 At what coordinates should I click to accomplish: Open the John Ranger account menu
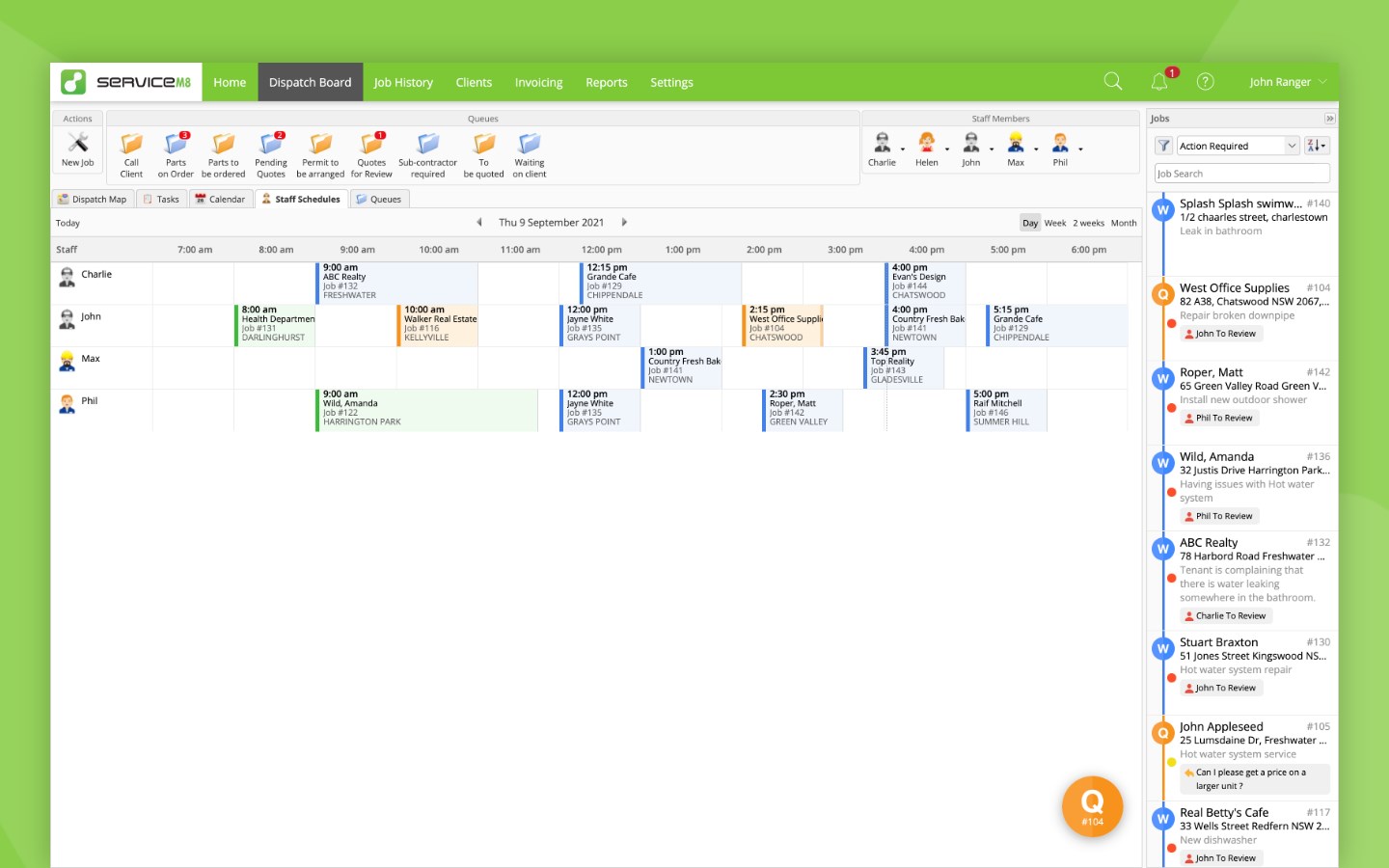[x=1288, y=82]
